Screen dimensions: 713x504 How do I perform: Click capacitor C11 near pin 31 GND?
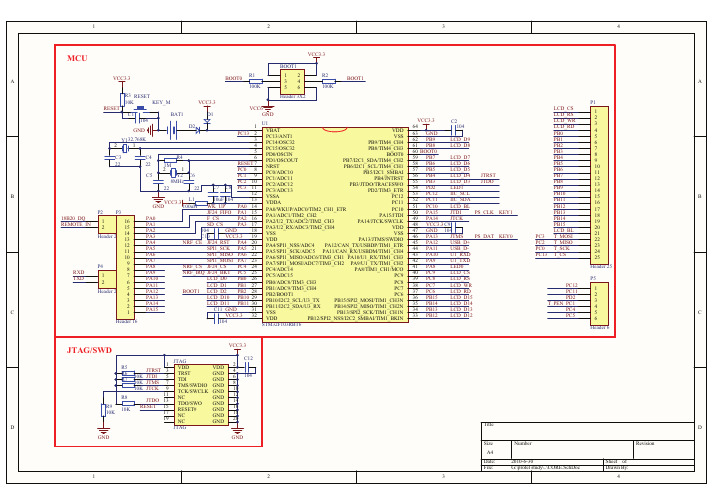coord(215,318)
